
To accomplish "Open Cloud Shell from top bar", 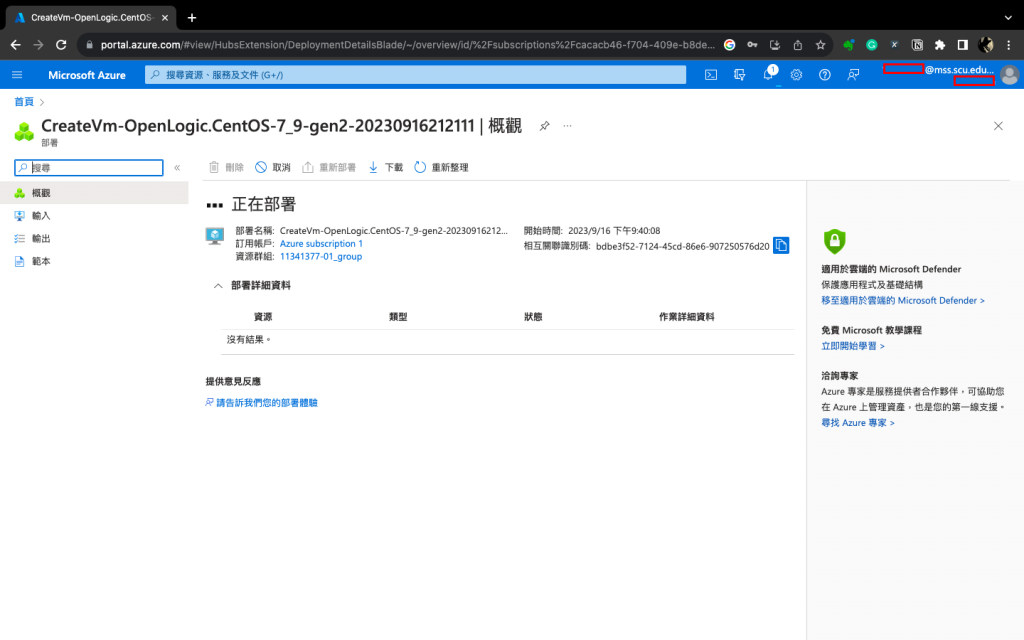I will [711, 75].
